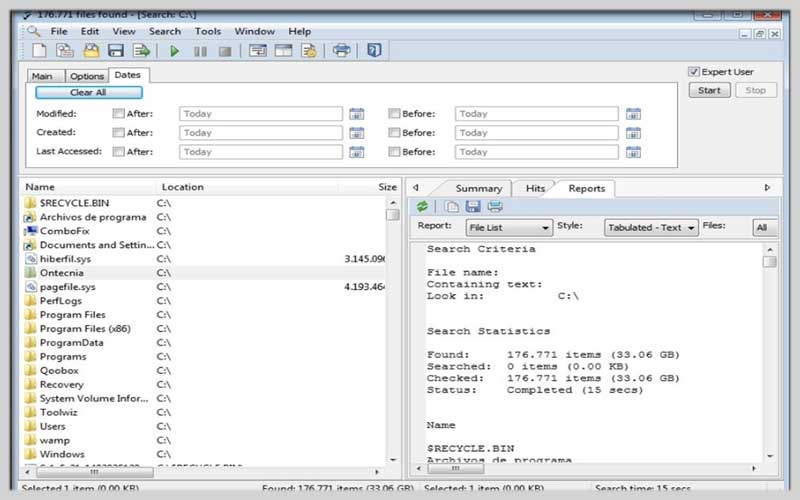Enable the Created After checkbox
This screenshot has height=500, width=800.
click(x=118, y=133)
